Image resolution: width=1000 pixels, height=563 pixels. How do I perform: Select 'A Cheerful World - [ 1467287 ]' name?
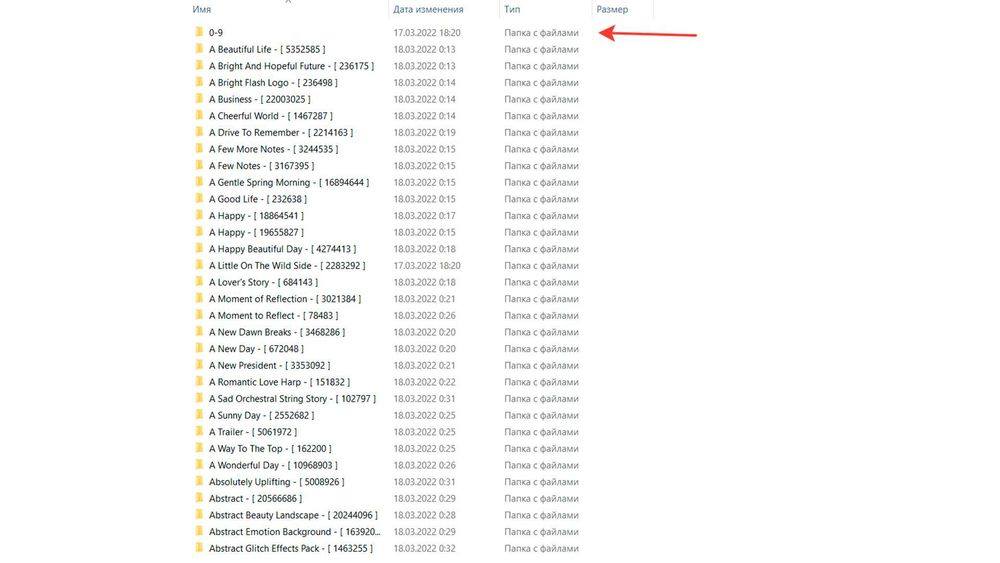(x=271, y=115)
